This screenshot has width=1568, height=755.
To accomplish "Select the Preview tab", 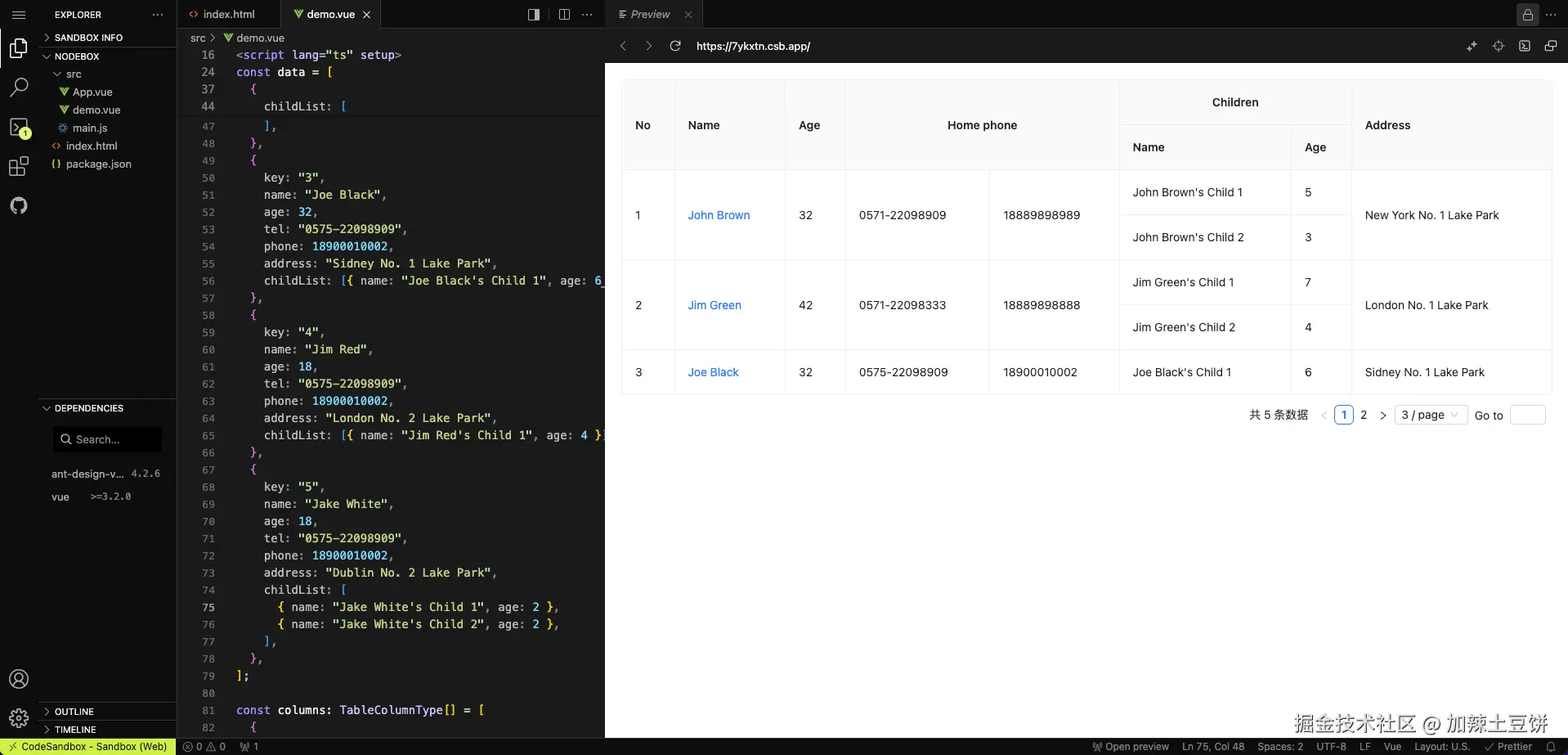I will coord(650,15).
